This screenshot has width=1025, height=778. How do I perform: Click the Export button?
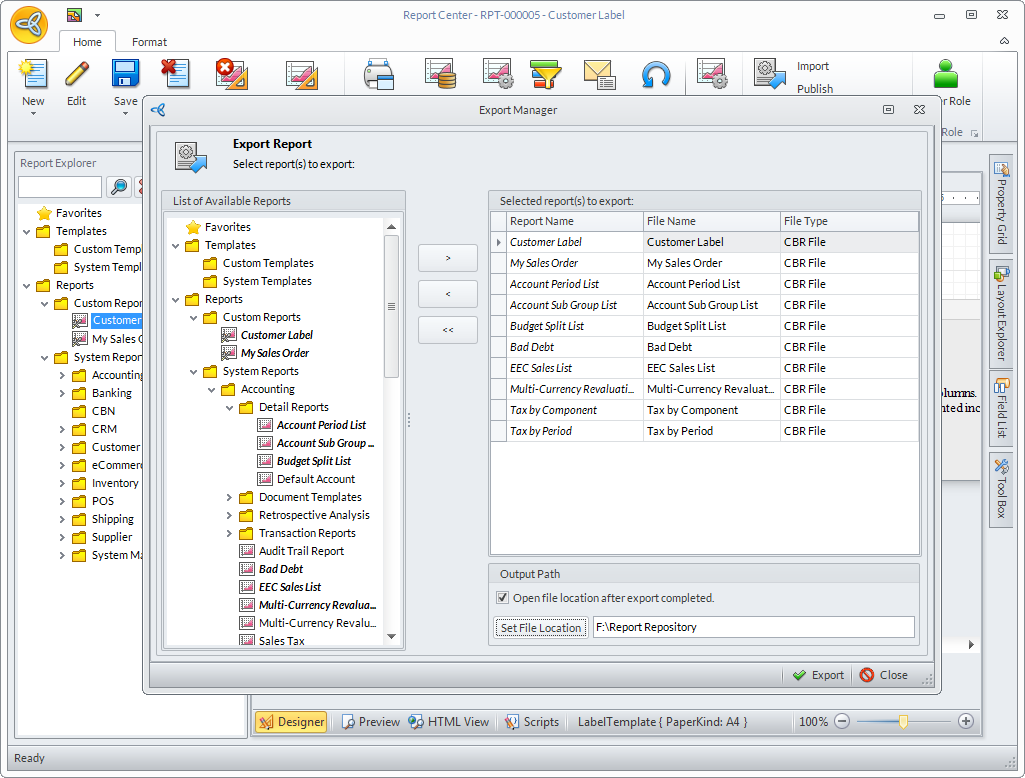point(818,675)
